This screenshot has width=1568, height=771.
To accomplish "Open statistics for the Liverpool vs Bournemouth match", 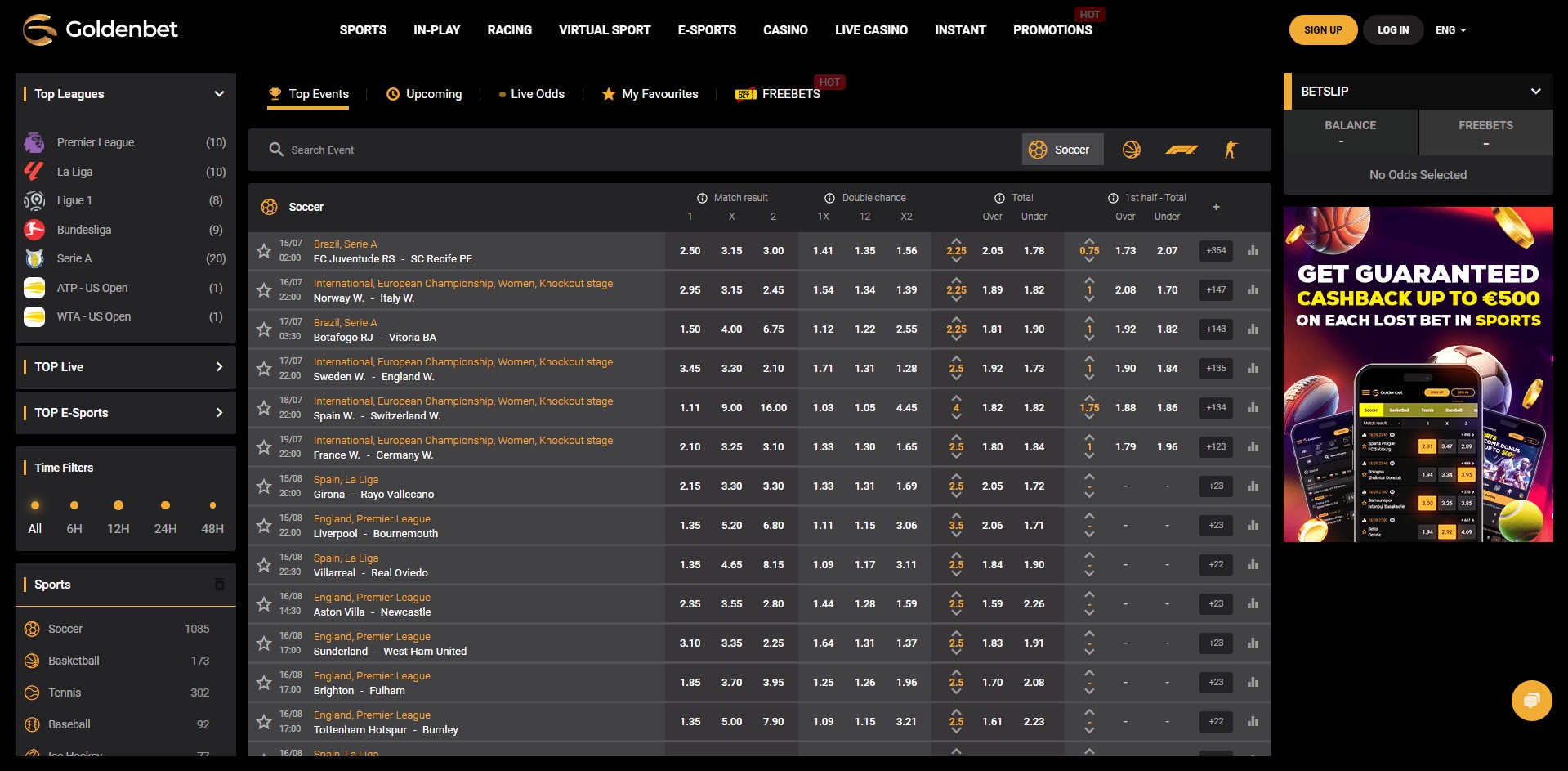I will pyautogui.click(x=1253, y=525).
